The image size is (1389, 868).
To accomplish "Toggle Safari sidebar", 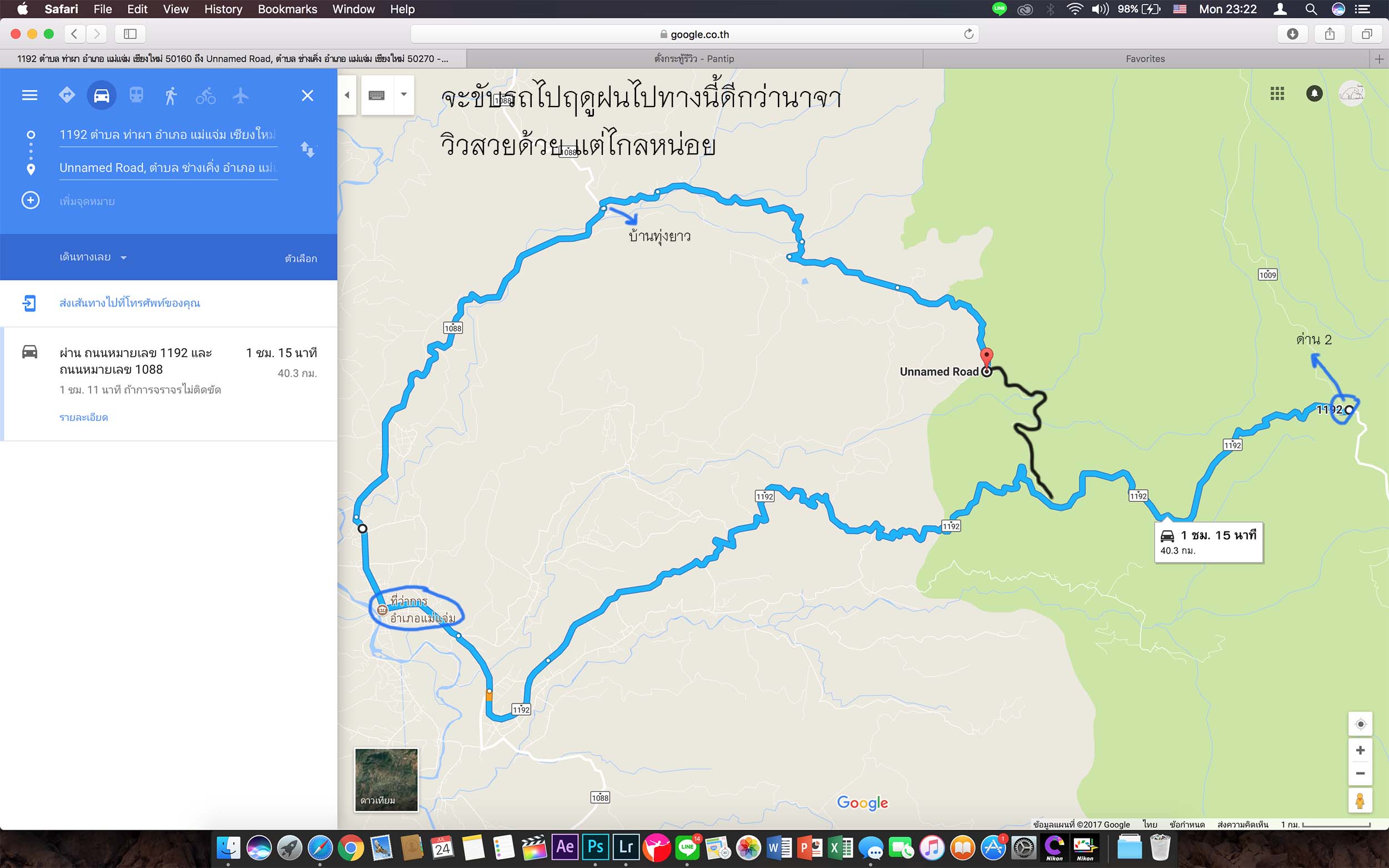I will coord(131,34).
